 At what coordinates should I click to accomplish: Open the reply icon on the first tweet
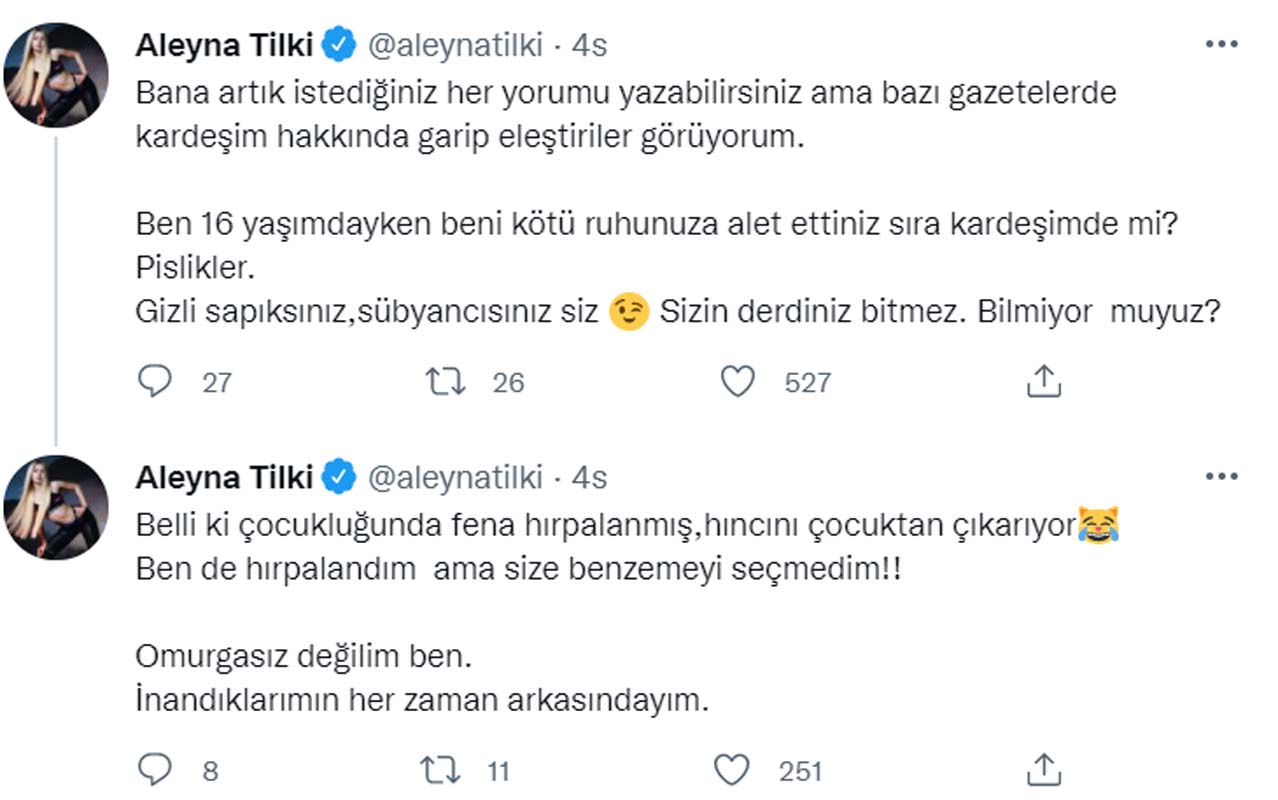click(155, 381)
